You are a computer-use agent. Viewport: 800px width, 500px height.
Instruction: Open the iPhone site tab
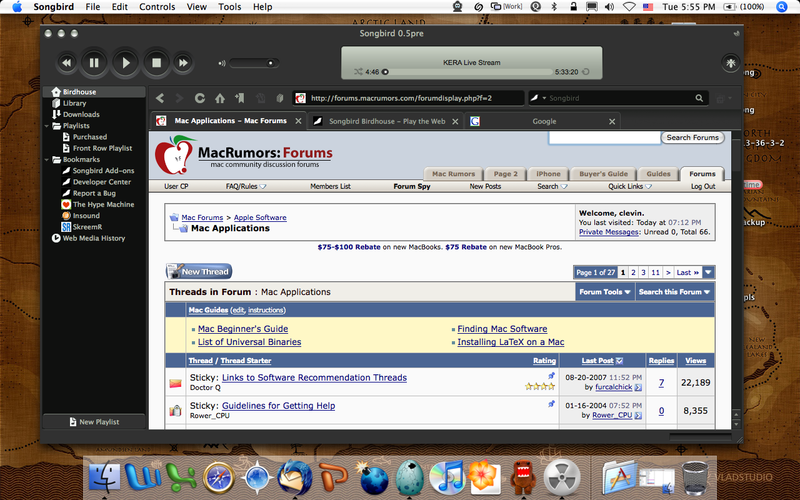click(x=548, y=174)
